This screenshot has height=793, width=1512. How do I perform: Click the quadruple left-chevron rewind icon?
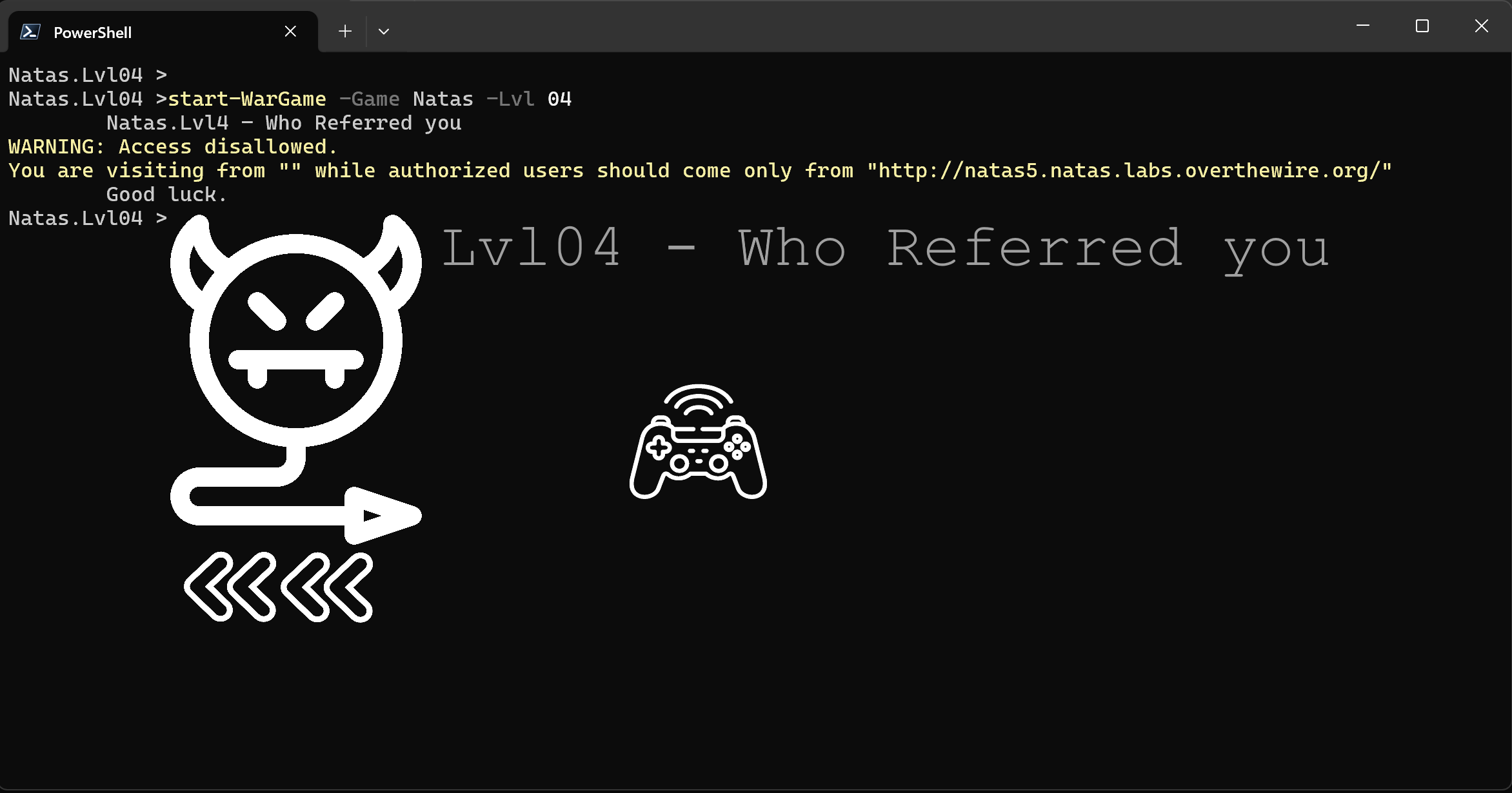tap(279, 587)
